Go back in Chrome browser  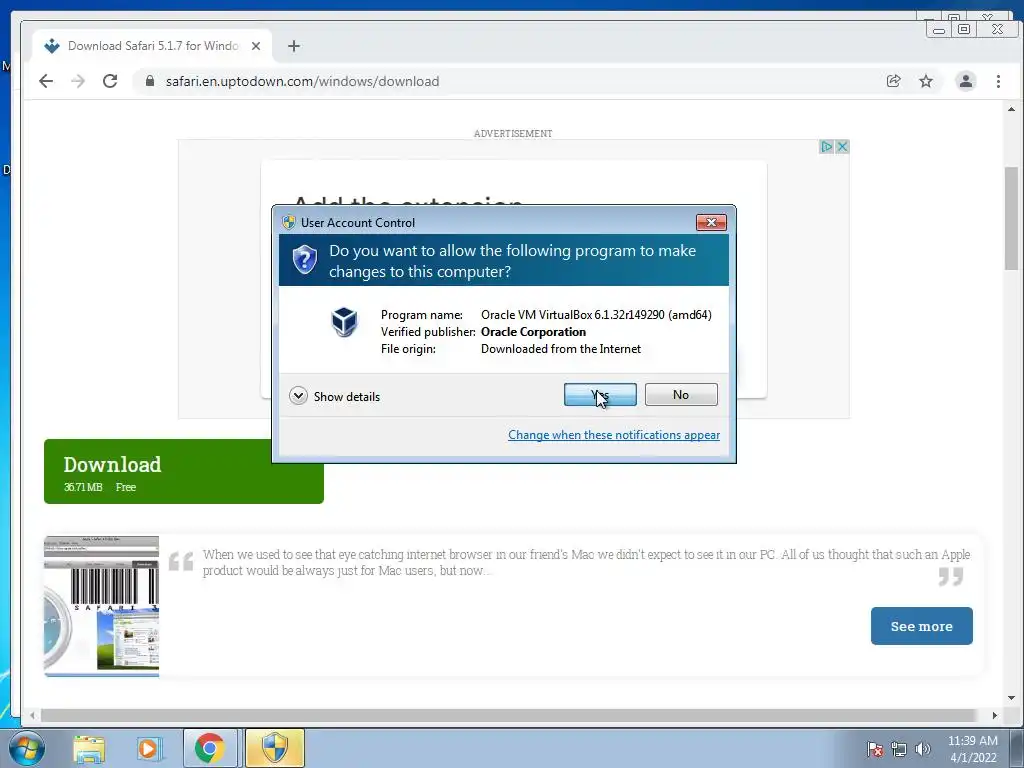pos(46,81)
